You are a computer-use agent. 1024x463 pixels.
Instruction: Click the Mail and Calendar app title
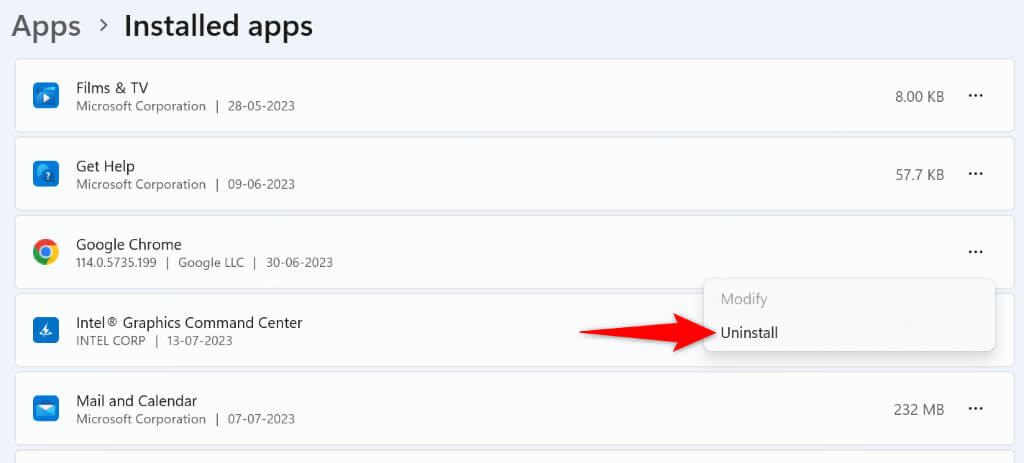click(x=136, y=400)
